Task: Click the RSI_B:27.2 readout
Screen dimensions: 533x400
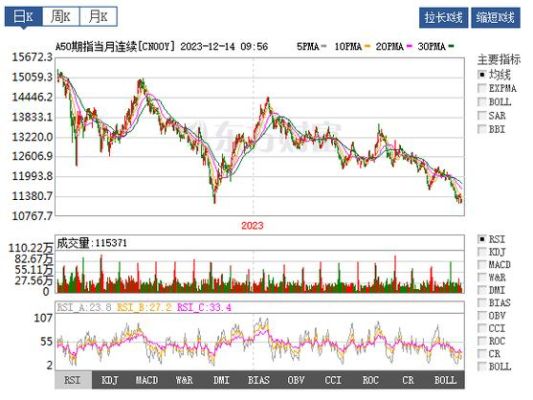Action: pyautogui.click(x=145, y=308)
